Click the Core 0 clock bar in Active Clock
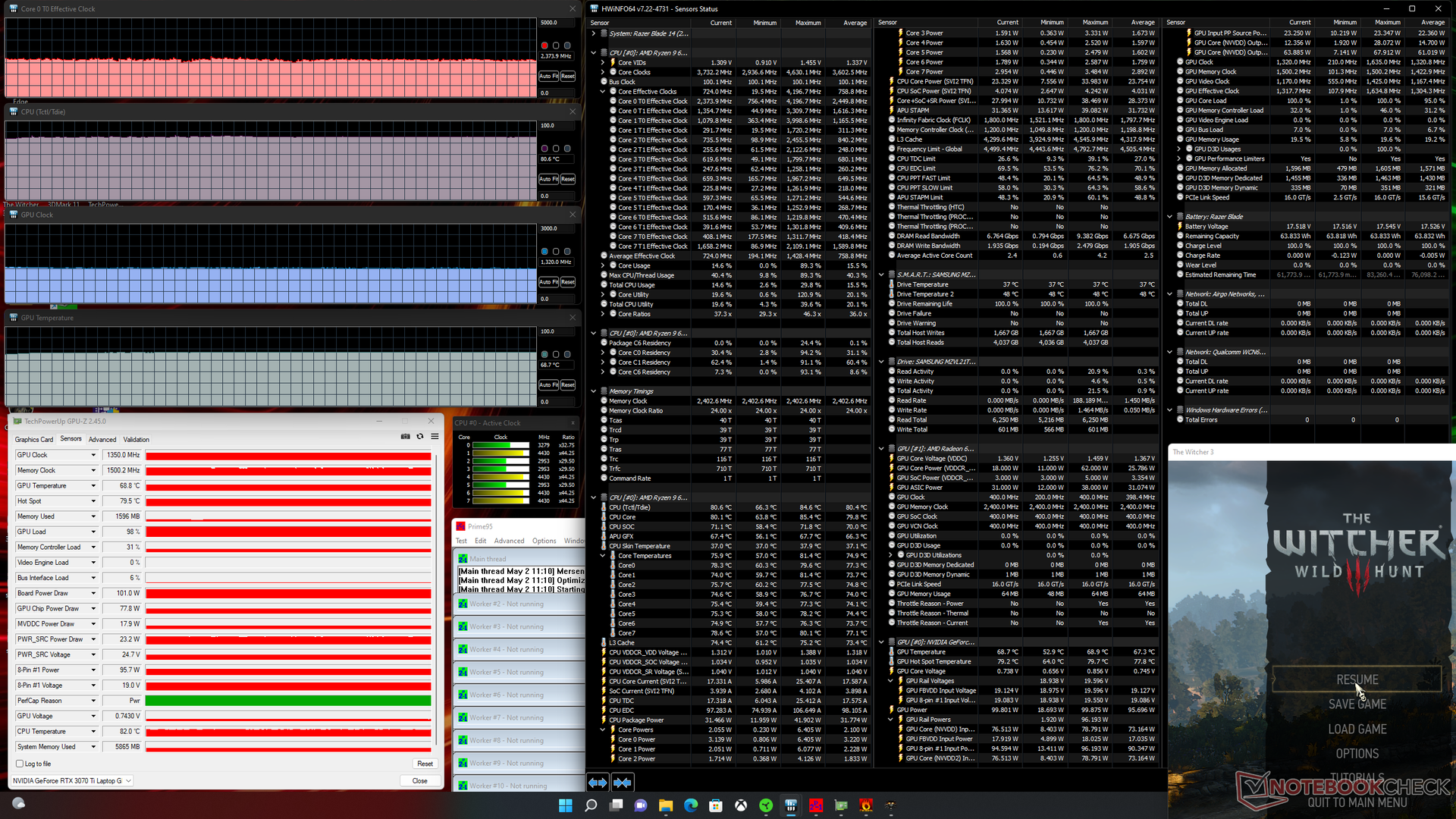The width and height of the screenshot is (1456, 819). pos(500,445)
